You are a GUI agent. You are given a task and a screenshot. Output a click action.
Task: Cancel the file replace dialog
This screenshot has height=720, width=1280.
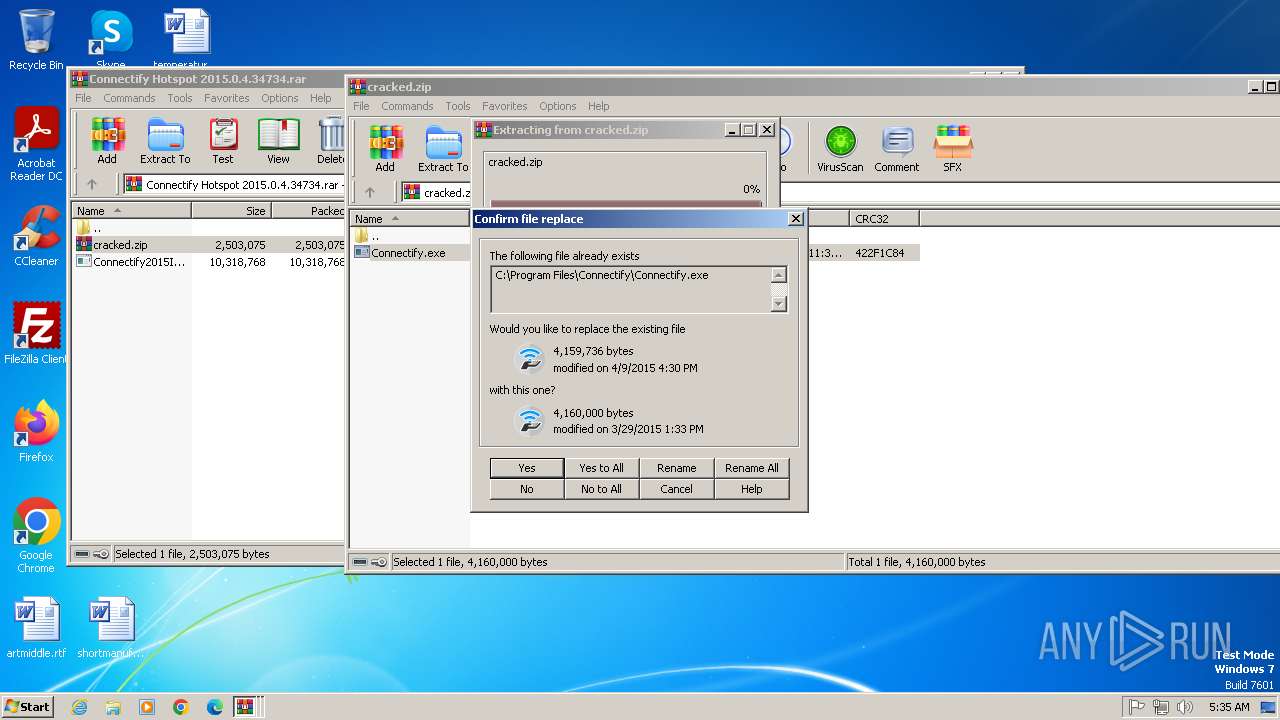click(676, 489)
